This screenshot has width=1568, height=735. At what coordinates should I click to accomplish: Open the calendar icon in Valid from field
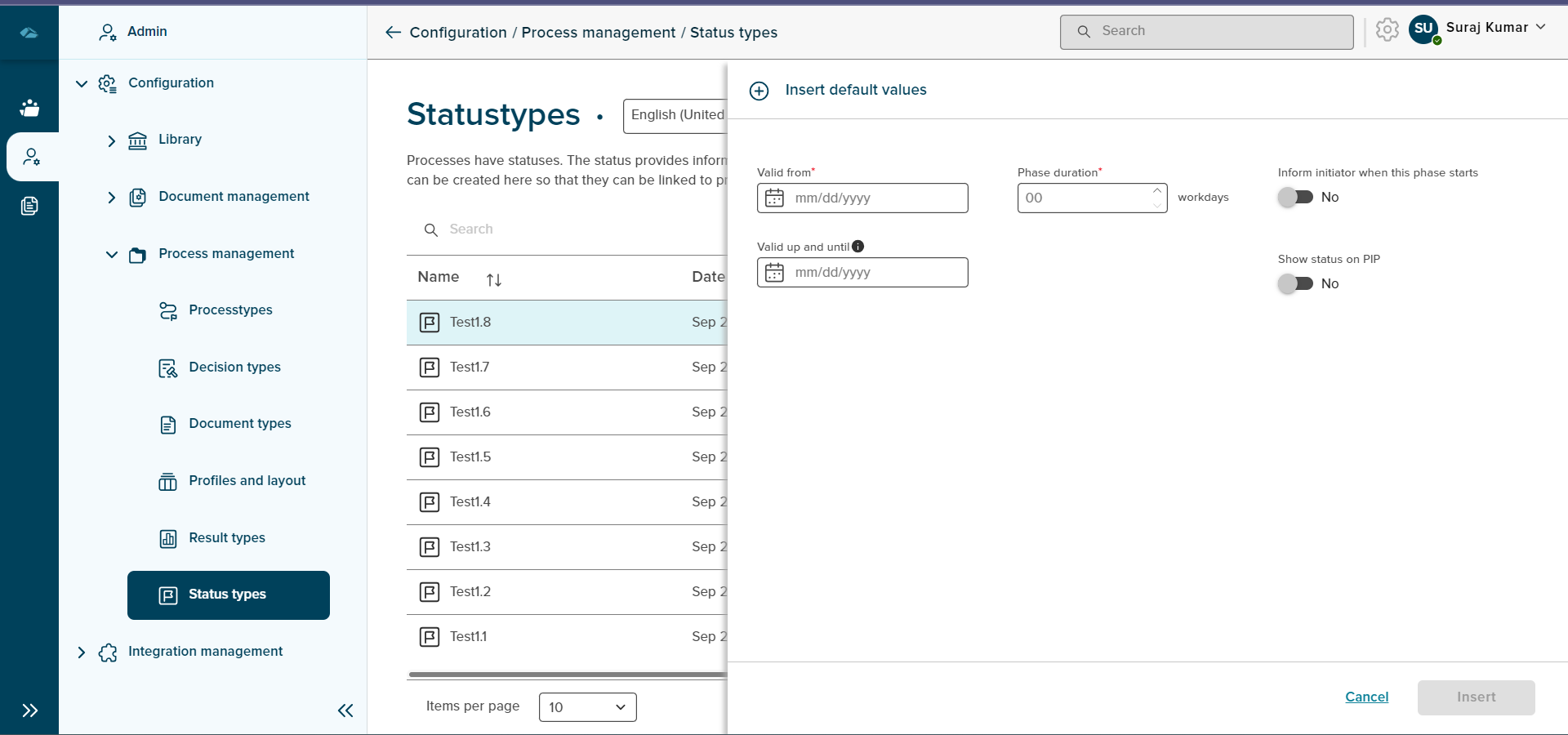click(x=774, y=198)
